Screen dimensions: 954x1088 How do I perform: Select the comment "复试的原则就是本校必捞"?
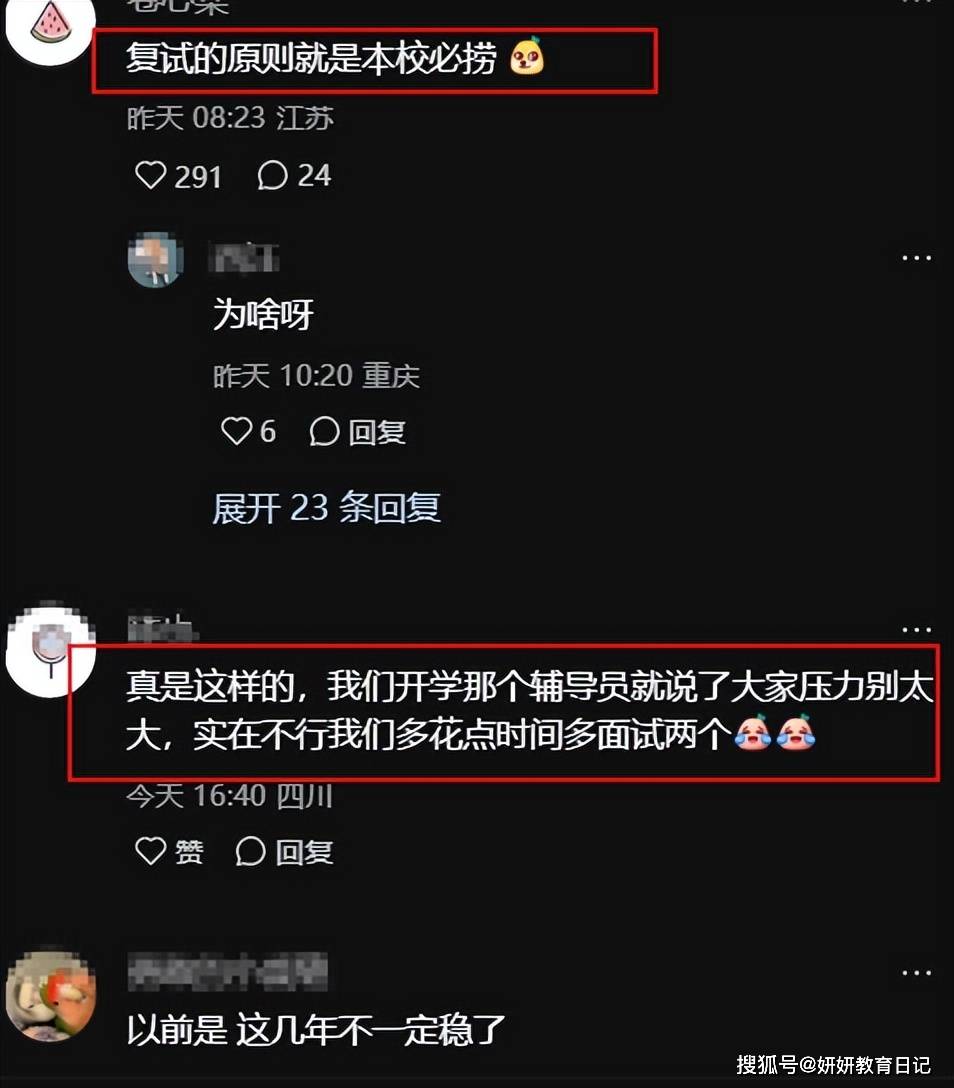pos(312,58)
